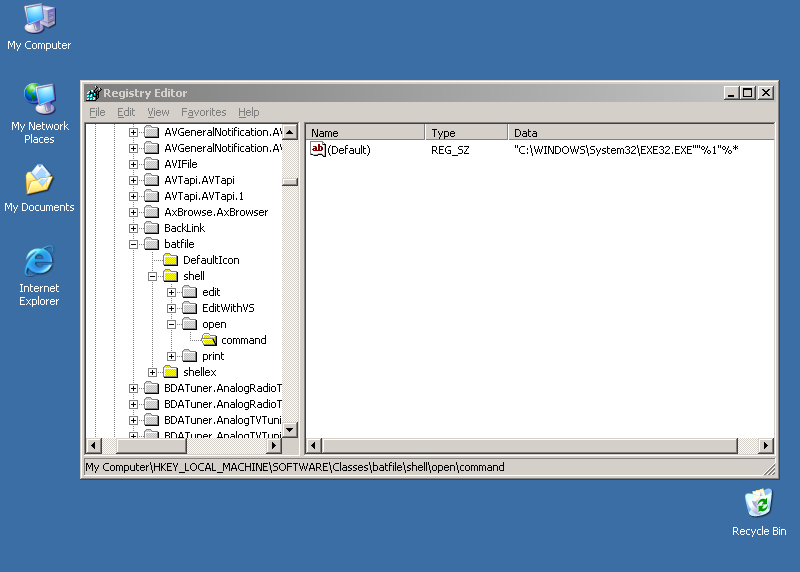800x572 pixels.
Task: Select the (Default) value name
Action: [349, 150]
